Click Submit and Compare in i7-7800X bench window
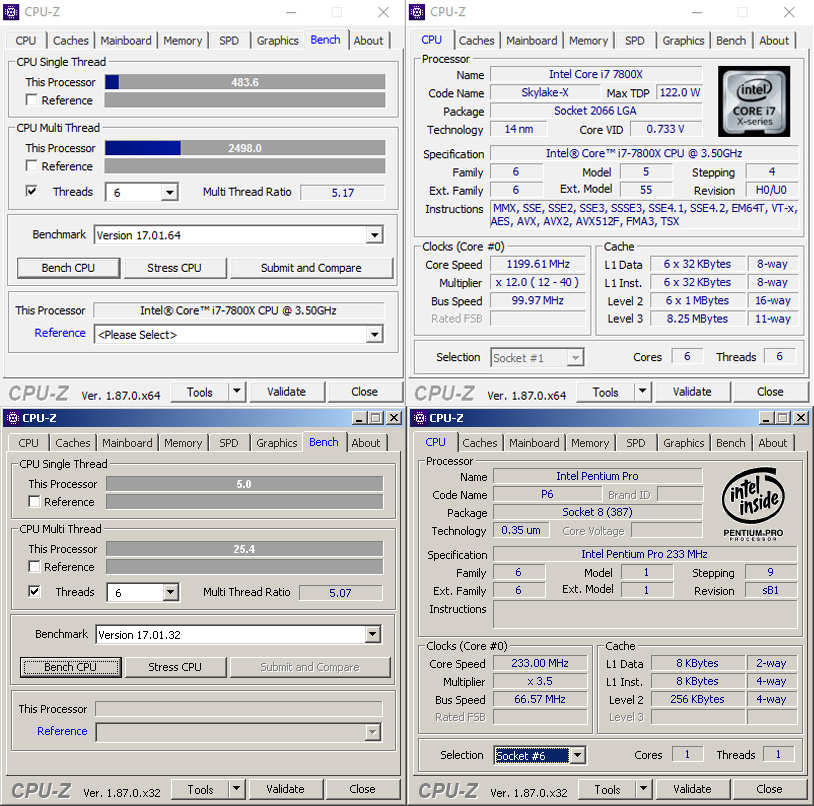814x806 pixels. (311, 268)
